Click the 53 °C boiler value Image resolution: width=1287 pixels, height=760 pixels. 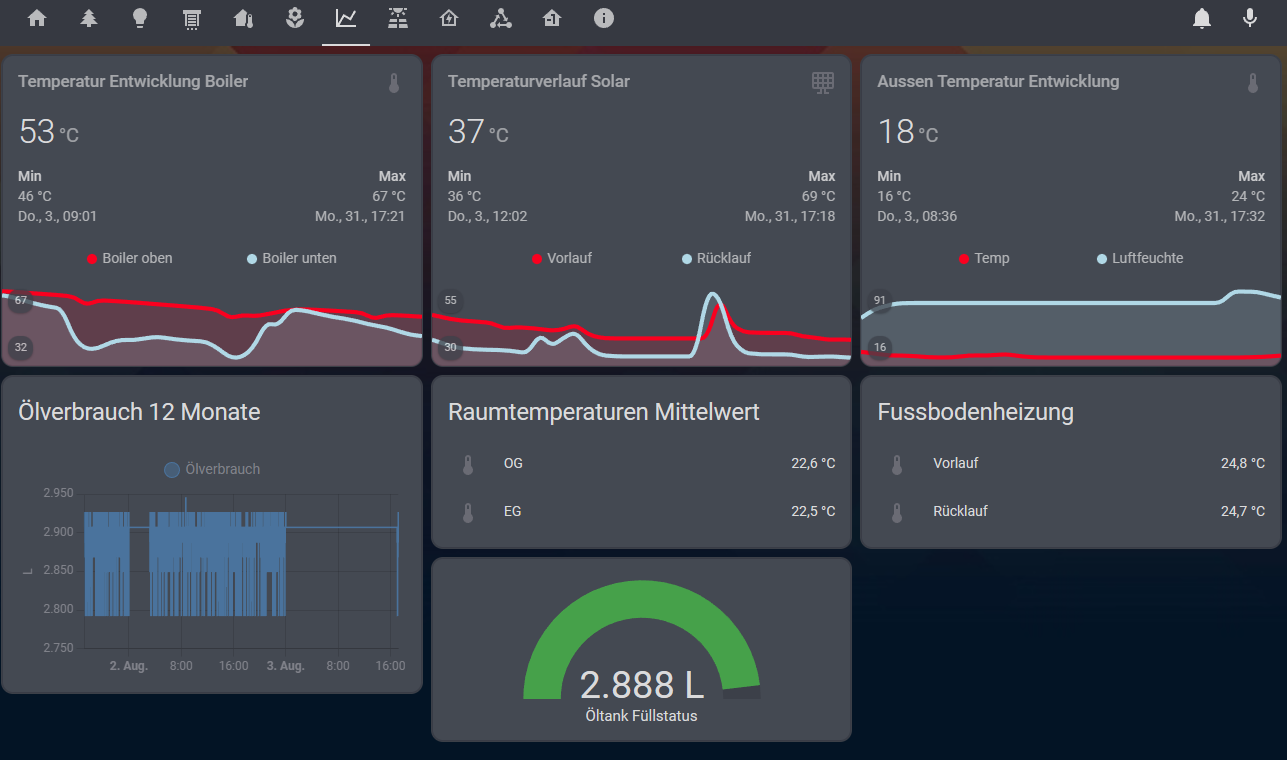coord(48,132)
